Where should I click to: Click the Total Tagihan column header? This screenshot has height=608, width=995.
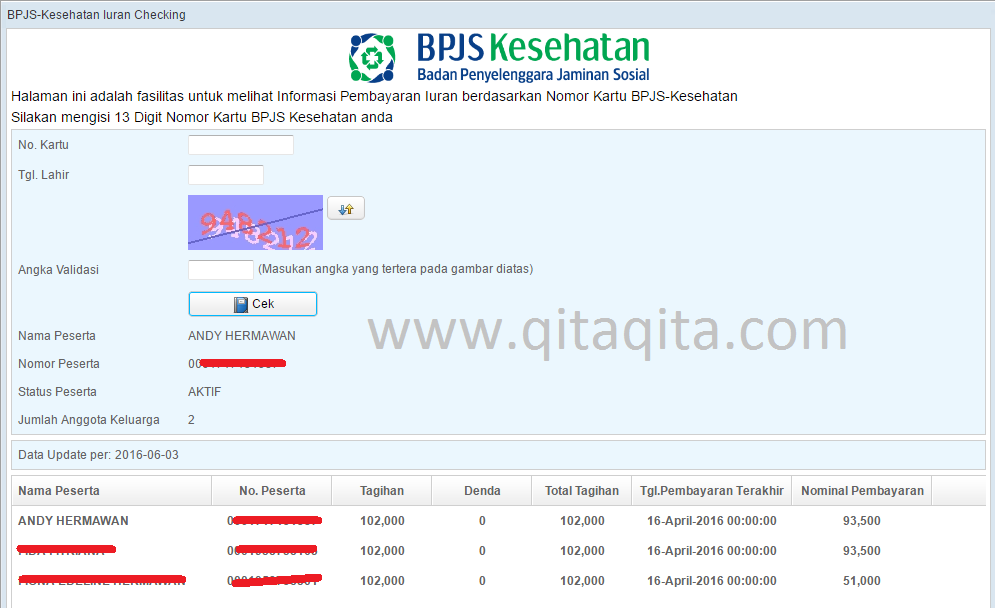point(581,491)
